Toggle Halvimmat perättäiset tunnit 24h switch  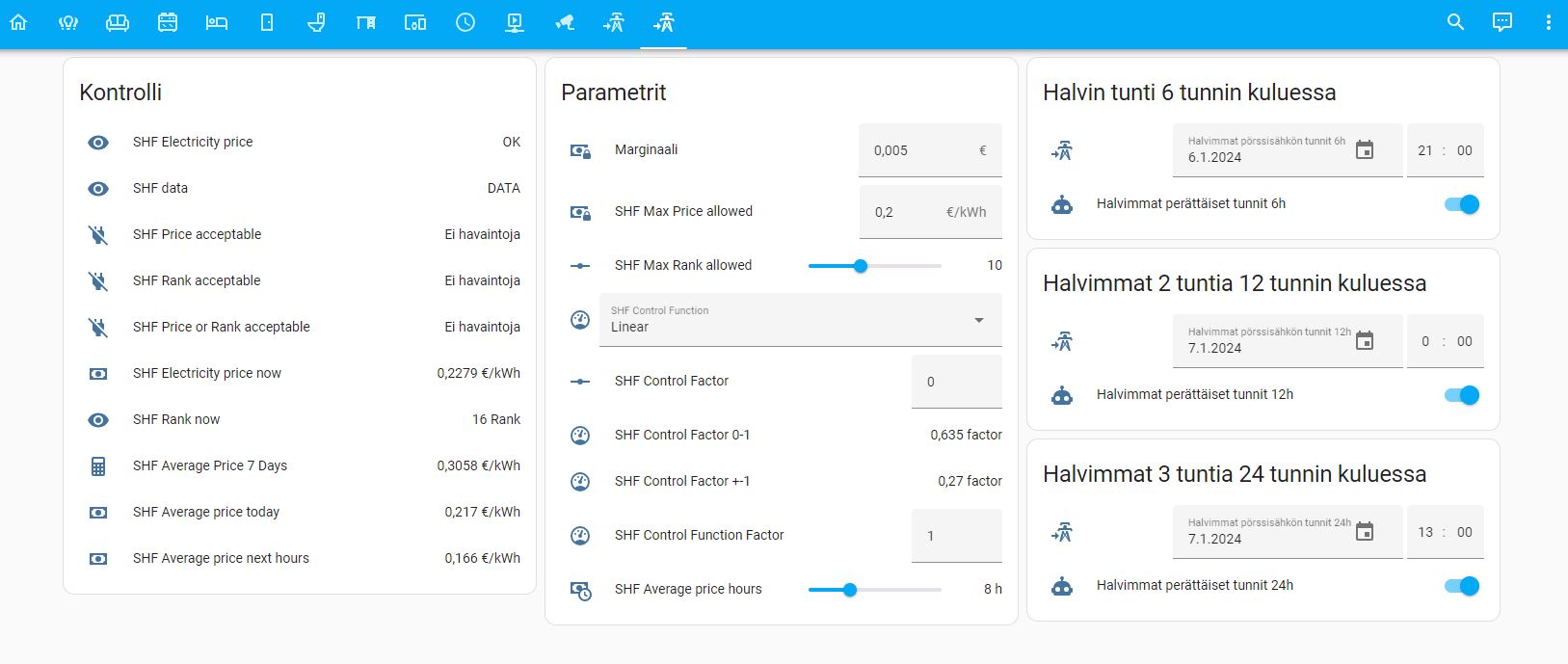coord(1461,586)
